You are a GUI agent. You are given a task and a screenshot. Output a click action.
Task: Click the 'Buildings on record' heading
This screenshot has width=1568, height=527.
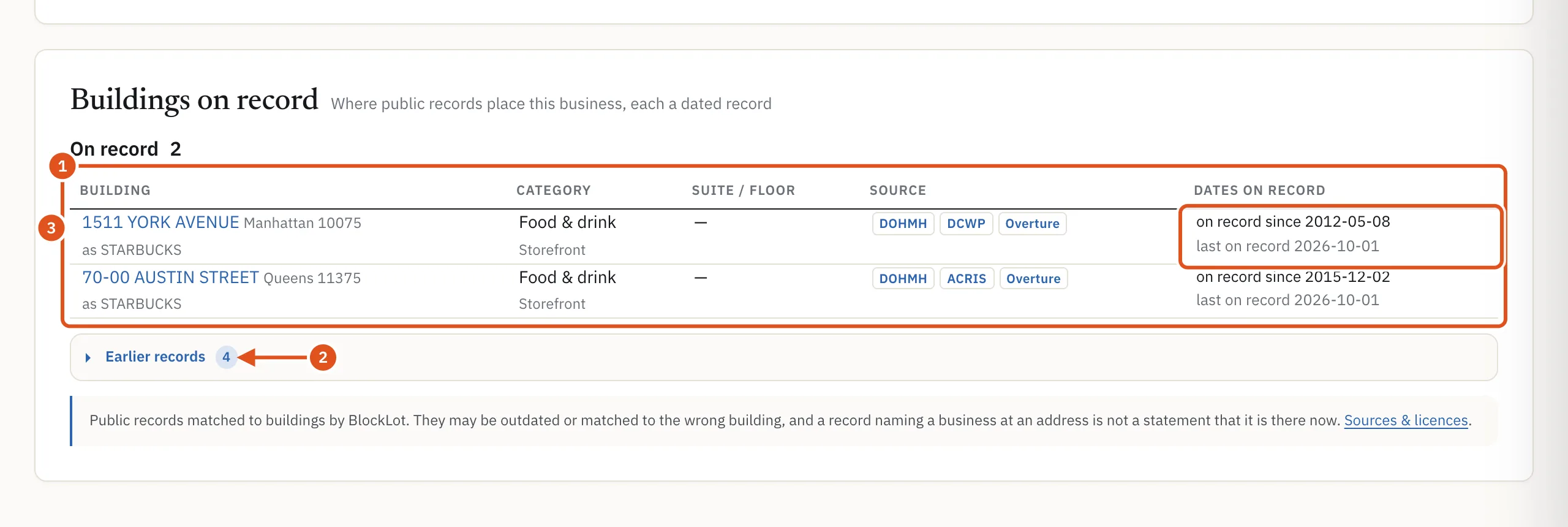194,99
